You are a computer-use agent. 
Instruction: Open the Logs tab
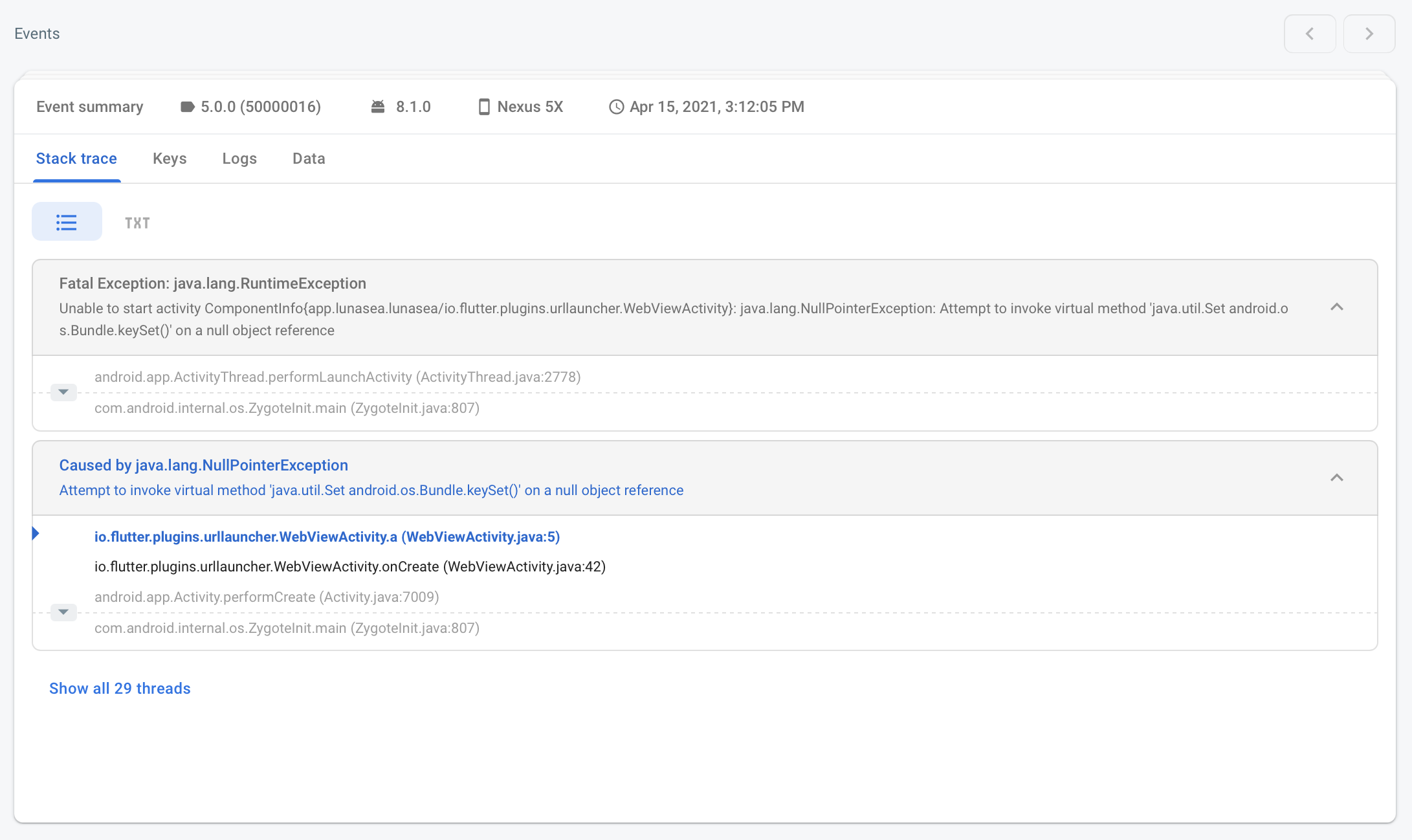click(239, 159)
